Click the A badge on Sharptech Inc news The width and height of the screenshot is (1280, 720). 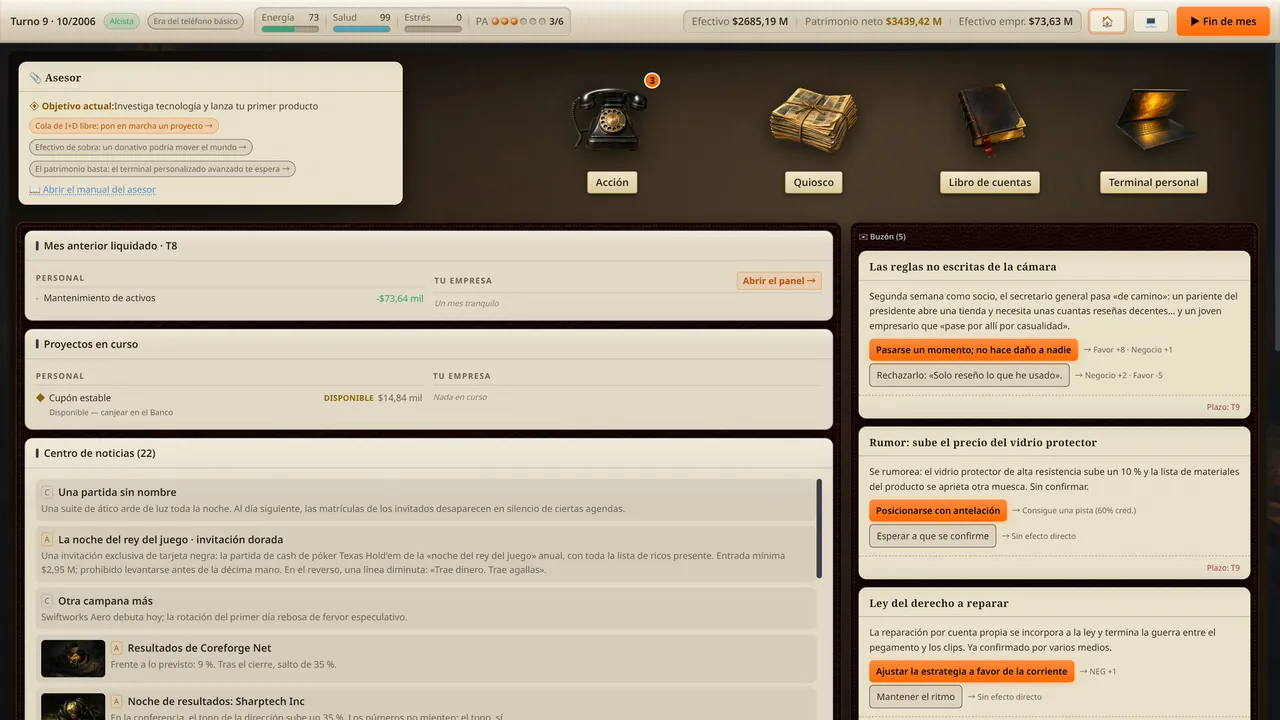coord(116,701)
